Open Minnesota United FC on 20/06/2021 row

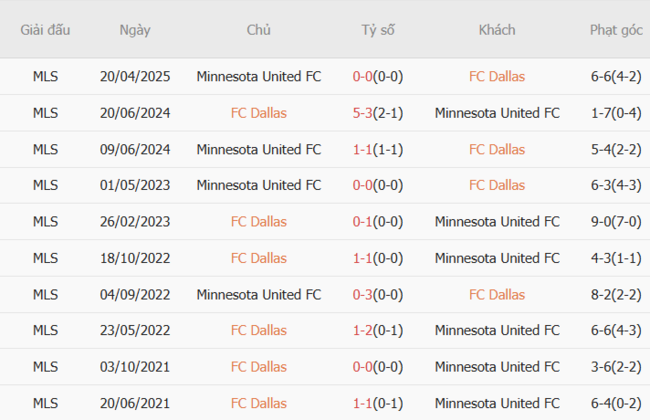tap(497, 402)
